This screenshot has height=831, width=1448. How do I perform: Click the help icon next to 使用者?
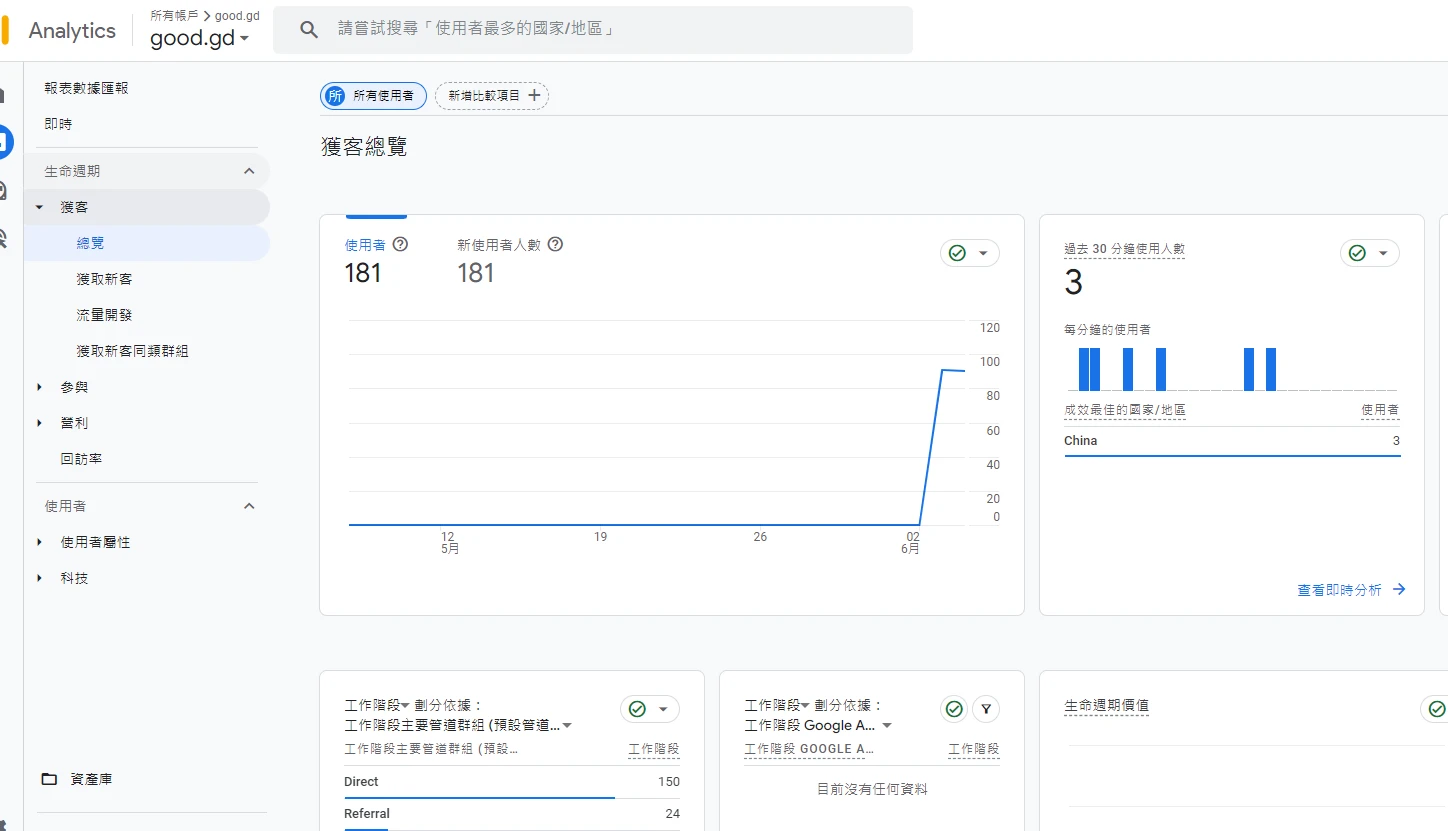(x=401, y=244)
